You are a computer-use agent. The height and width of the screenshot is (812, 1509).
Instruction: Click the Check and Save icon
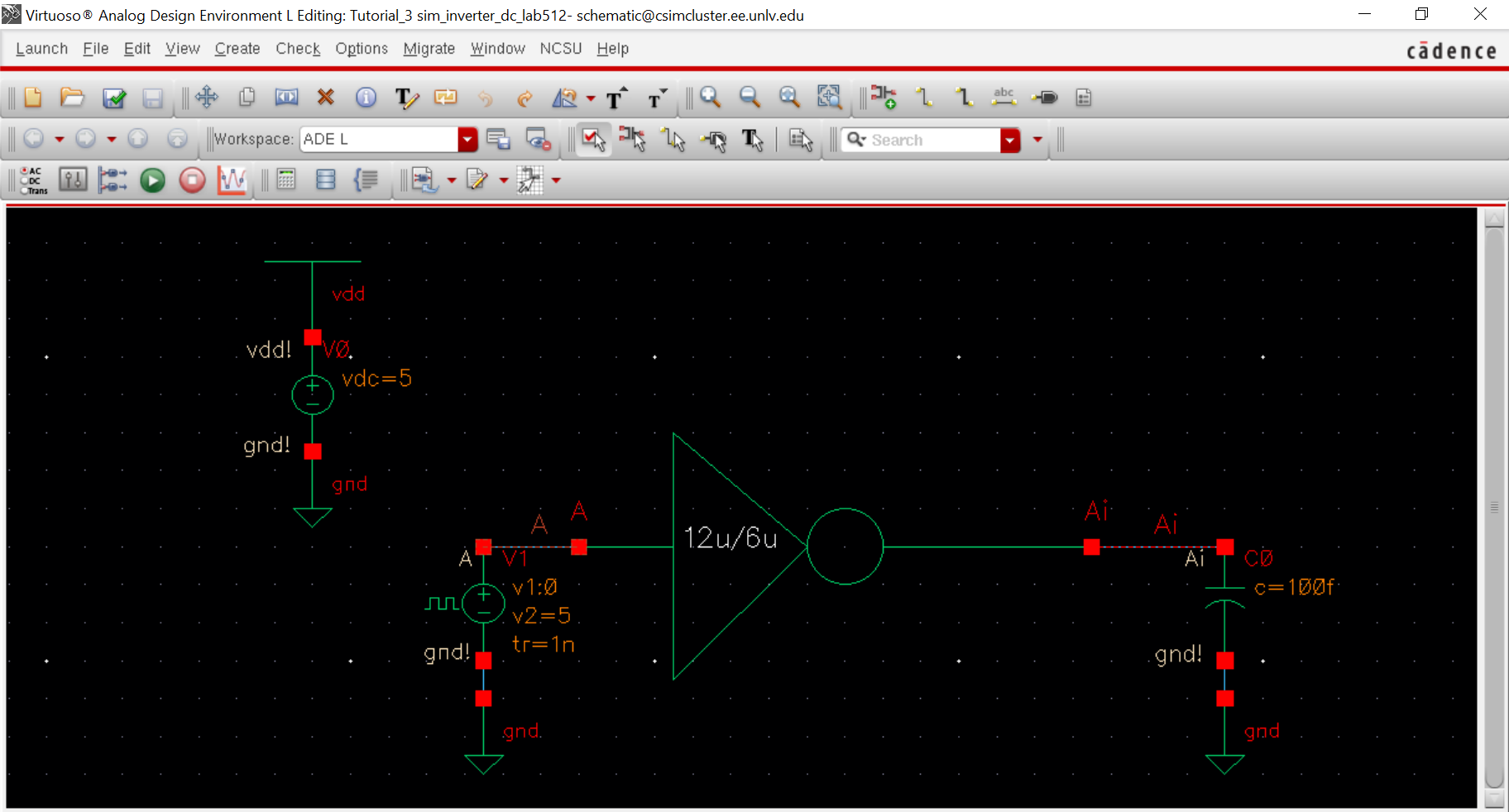[113, 98]
